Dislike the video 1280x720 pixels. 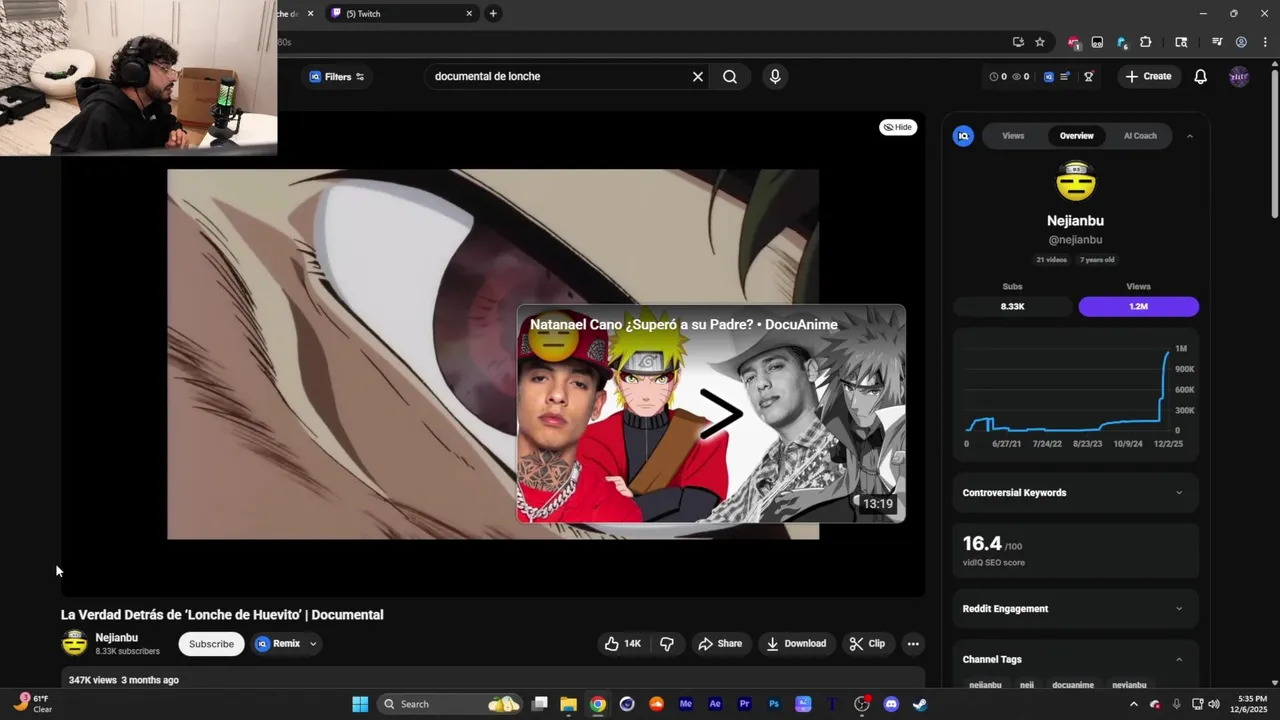[x=667, y=644]
